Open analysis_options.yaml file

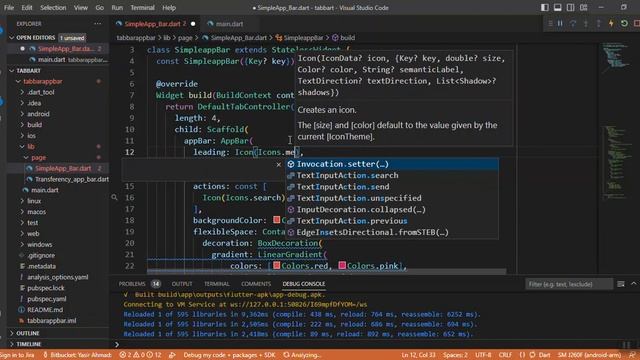tap(58, 277)
